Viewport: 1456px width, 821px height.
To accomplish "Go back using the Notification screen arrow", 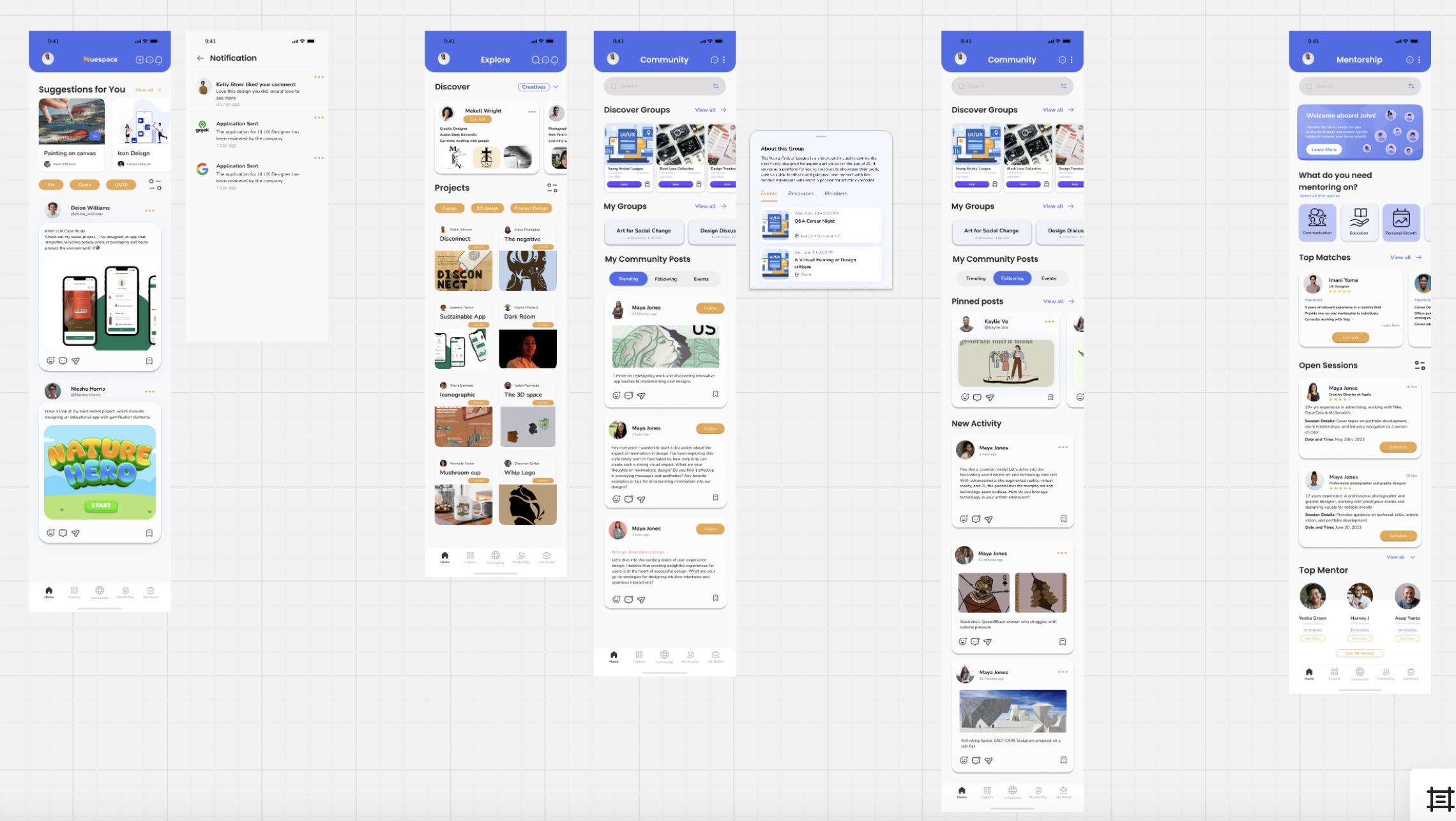I will tap(200, 58).
